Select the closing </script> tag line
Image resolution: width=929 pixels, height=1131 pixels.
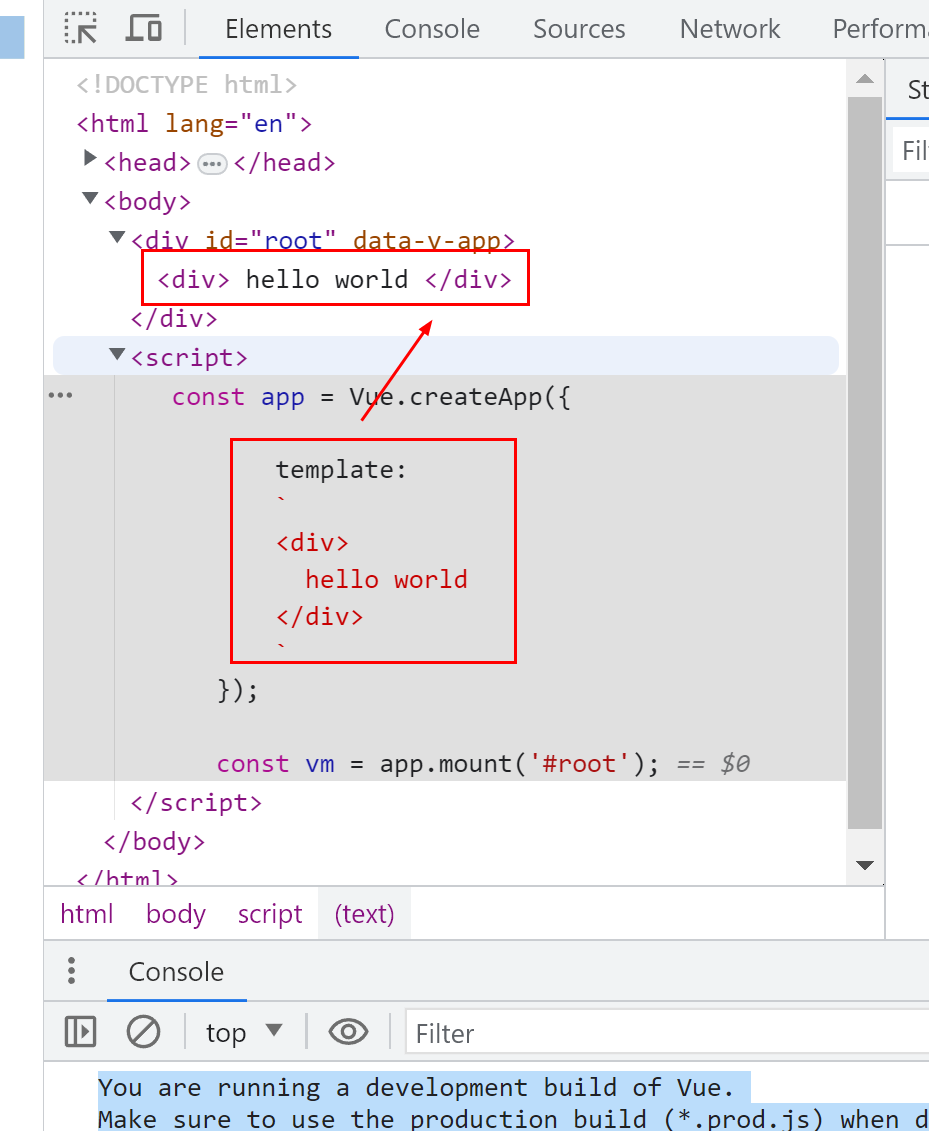click(x=196, y=803)
